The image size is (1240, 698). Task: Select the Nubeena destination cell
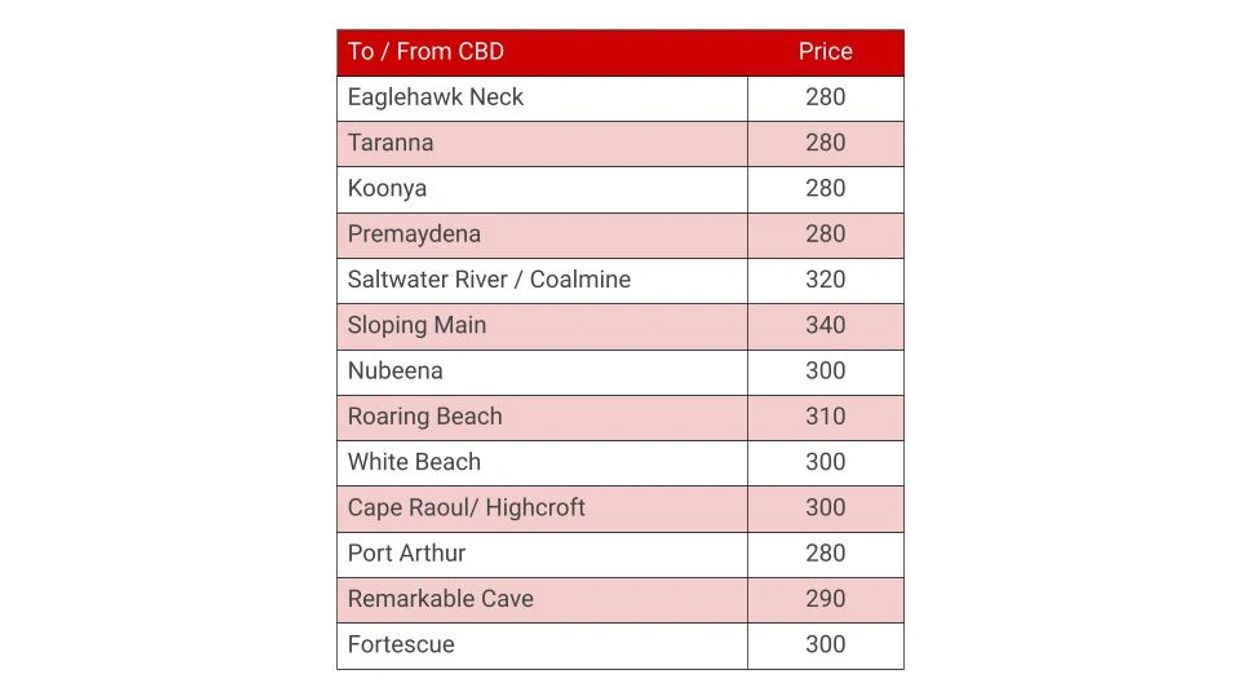(395, 371)
